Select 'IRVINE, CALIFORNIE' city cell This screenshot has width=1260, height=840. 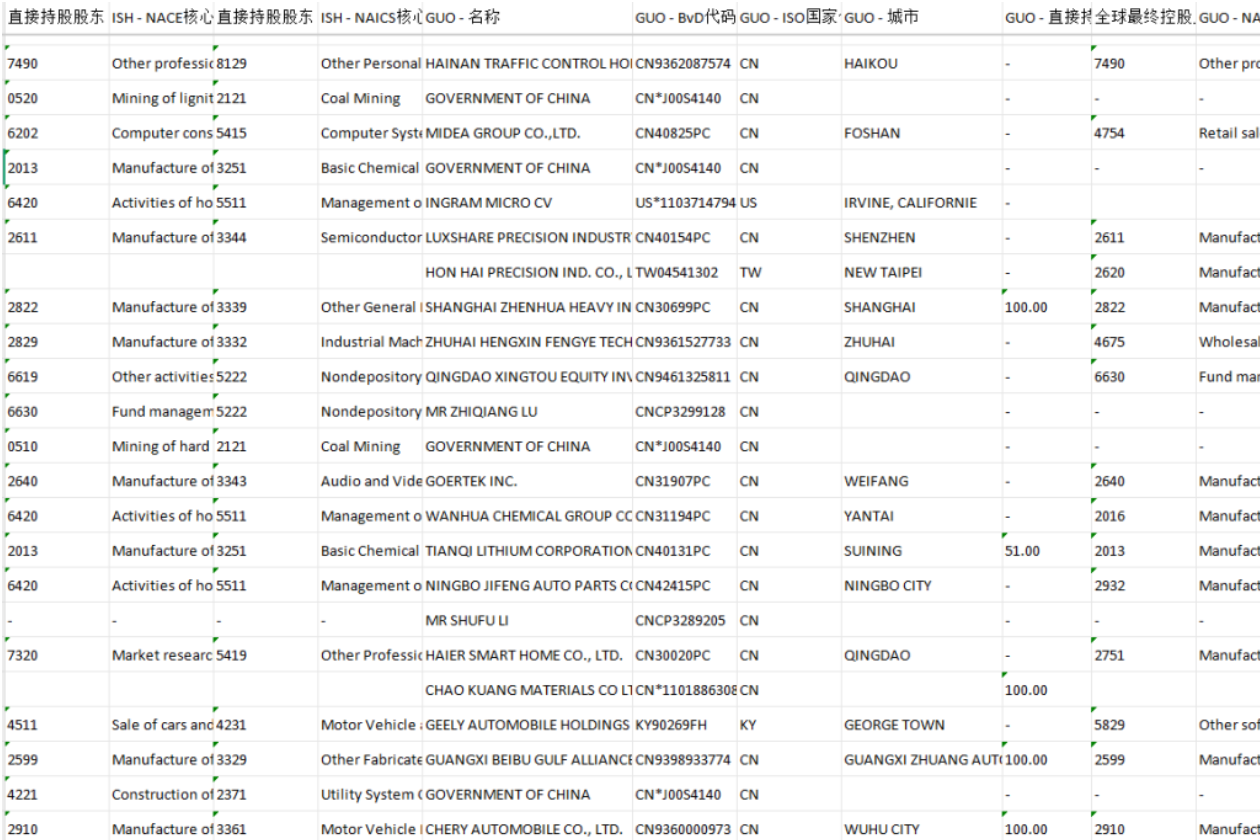click(922, 203)
